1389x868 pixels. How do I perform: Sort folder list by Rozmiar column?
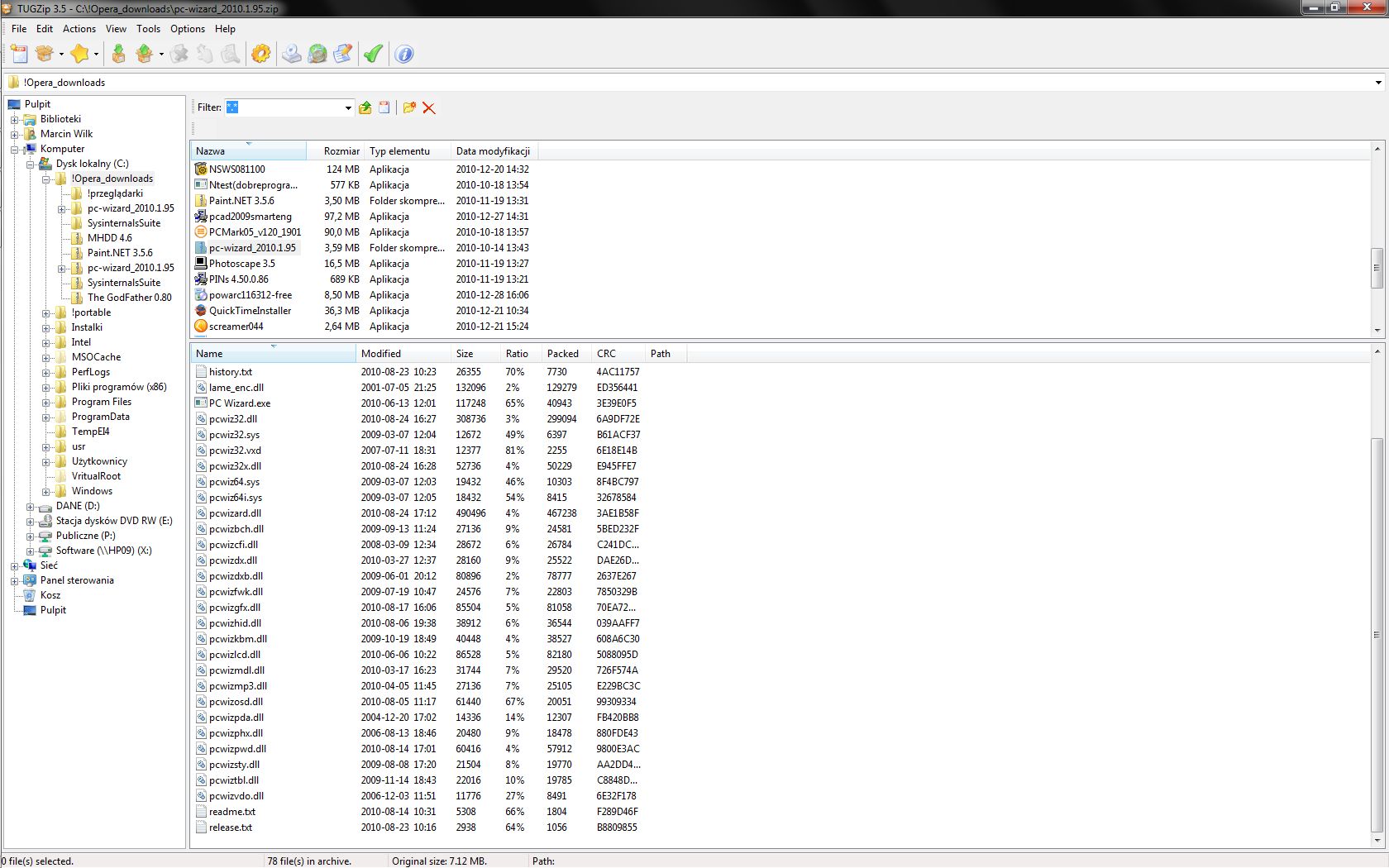[x=336, y=151]
